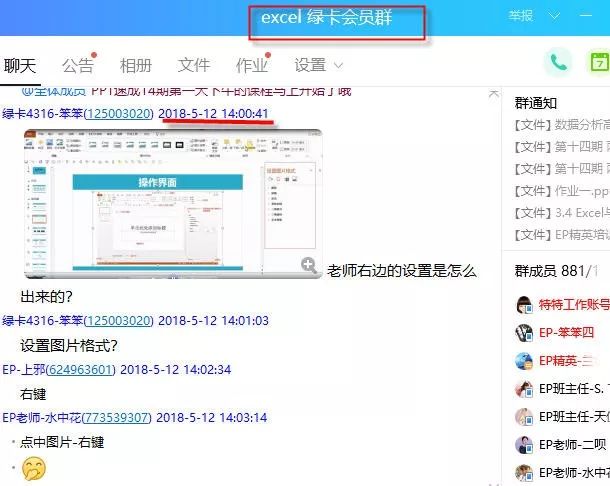Viewport: 610px width, 486px height.
Task: Select member EP班主任-S.
Action: [572, 389]
